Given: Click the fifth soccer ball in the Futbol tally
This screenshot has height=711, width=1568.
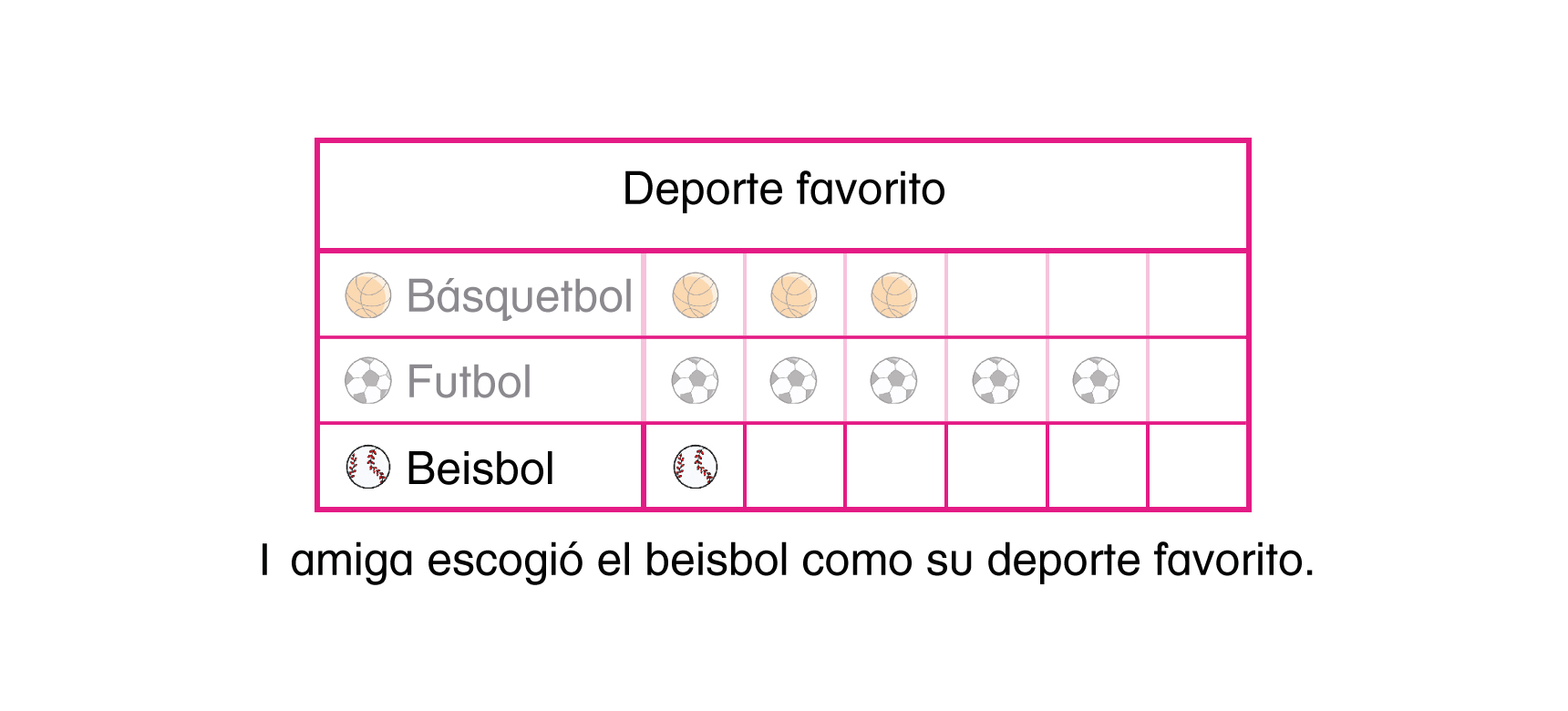Looking at the screenshot, I should pos(1096,380).
